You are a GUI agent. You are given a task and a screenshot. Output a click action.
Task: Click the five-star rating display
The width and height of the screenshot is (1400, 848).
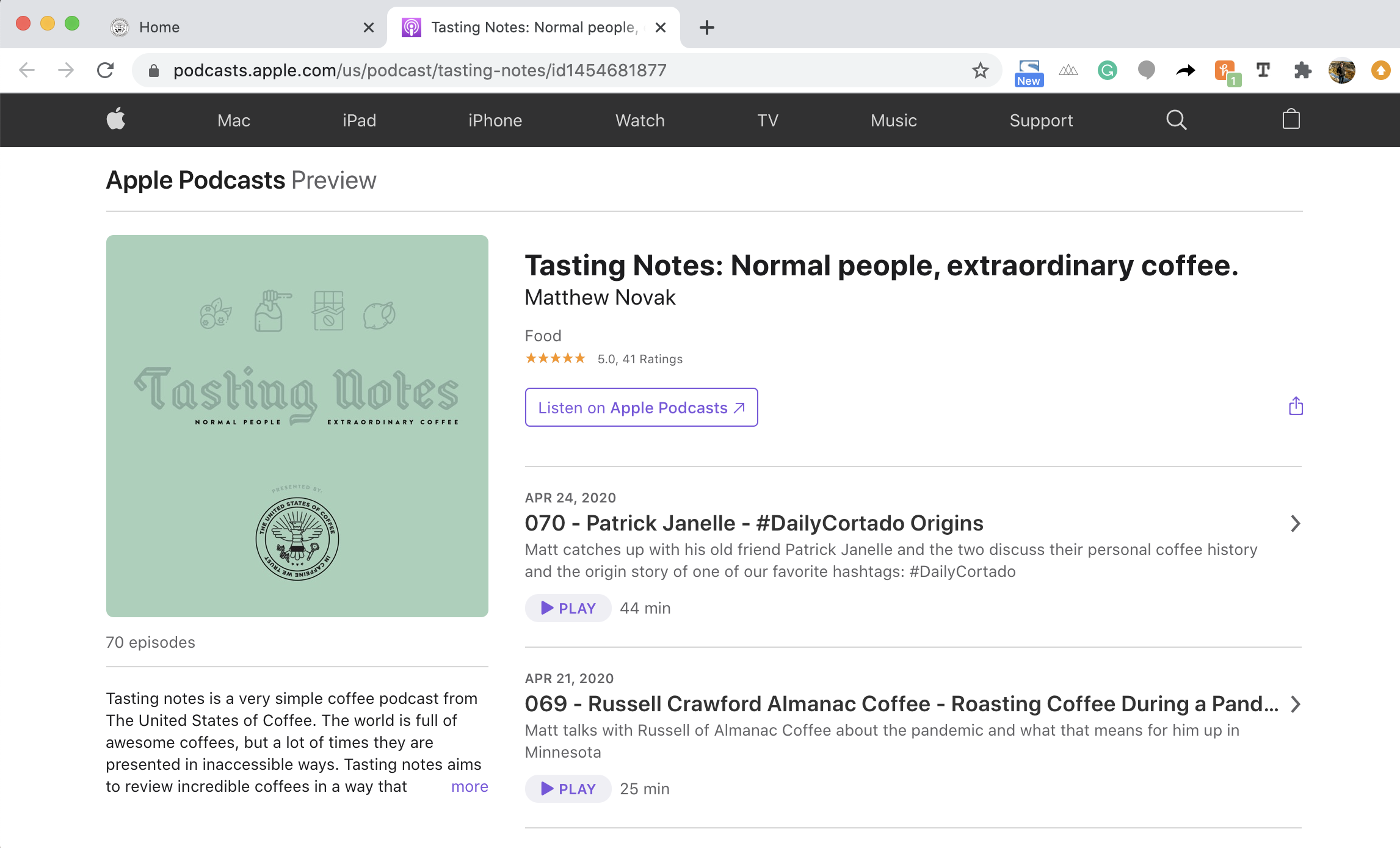pyautogui.click(x=556, y=358)
